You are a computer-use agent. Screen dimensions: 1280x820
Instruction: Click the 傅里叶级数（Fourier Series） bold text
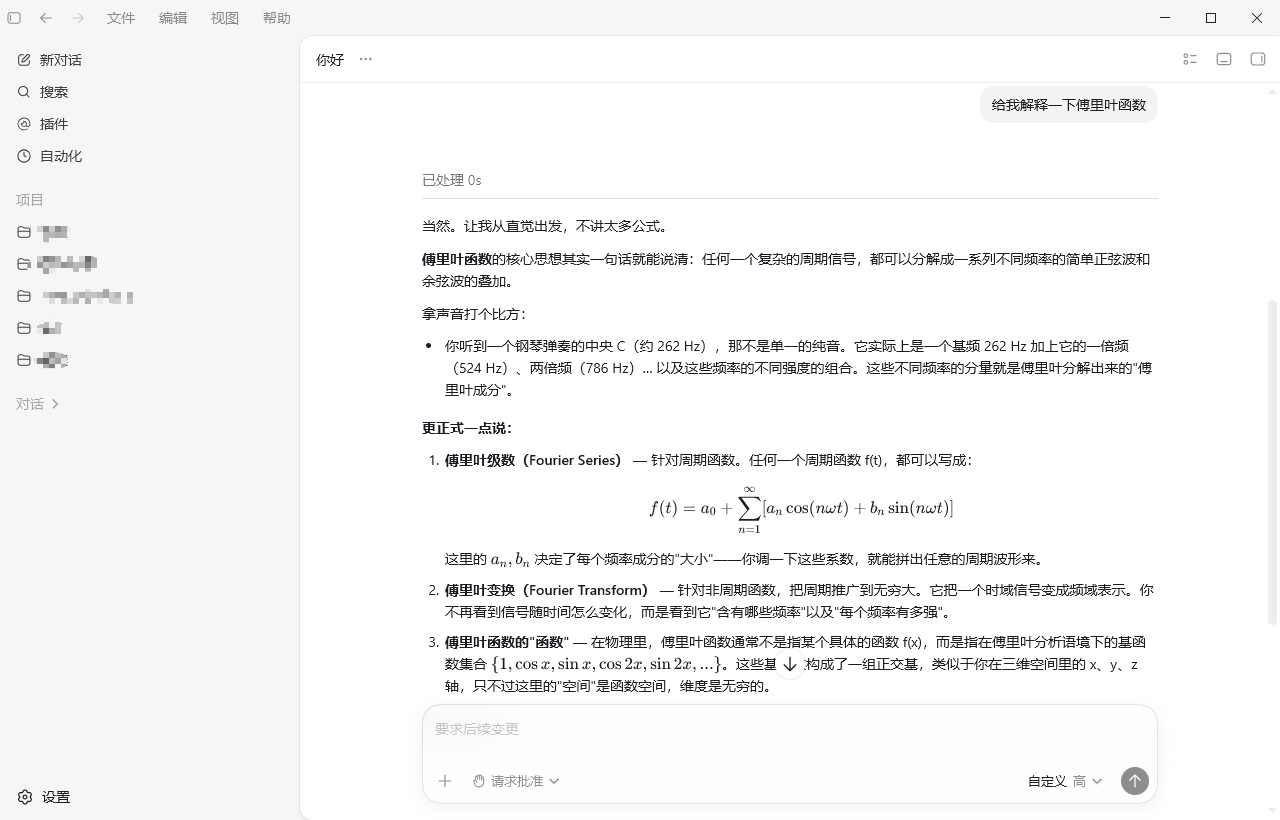click(x=533, y=460)
